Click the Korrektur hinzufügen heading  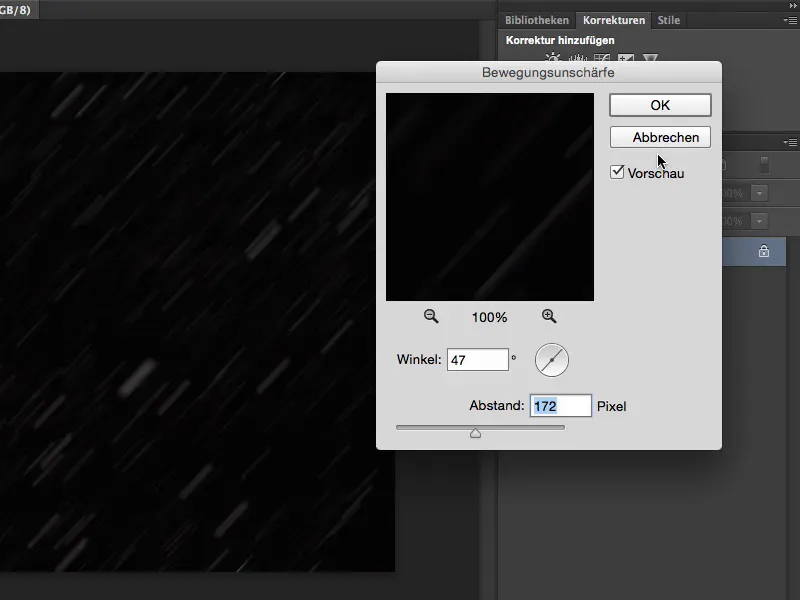click(x=560, y=40)
